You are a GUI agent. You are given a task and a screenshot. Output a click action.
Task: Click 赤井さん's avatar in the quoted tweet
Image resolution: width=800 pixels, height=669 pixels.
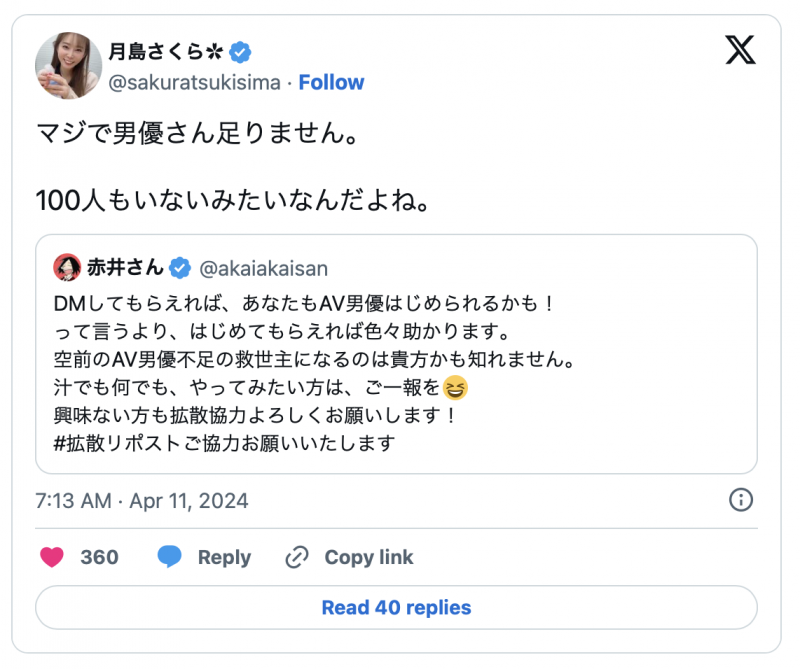(66, 266)
